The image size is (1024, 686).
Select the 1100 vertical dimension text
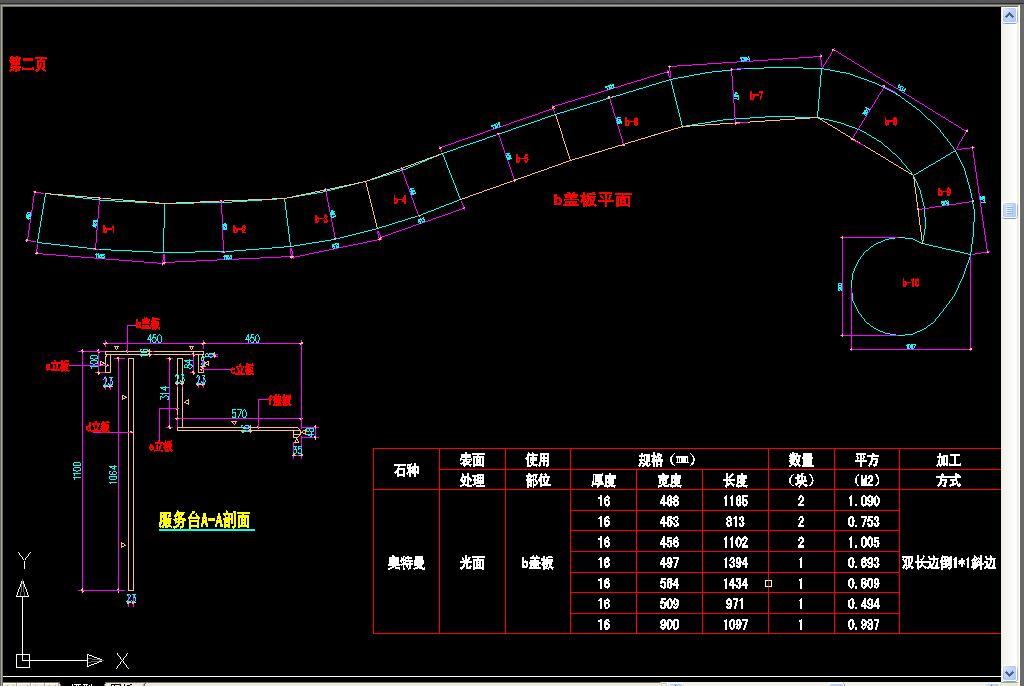click(x=79, y=469)
